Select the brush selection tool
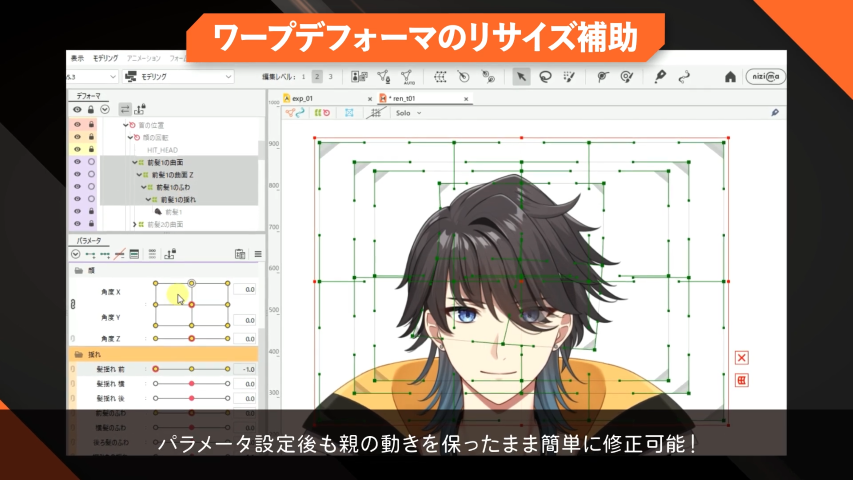853x480 pixels. (569, 77)
